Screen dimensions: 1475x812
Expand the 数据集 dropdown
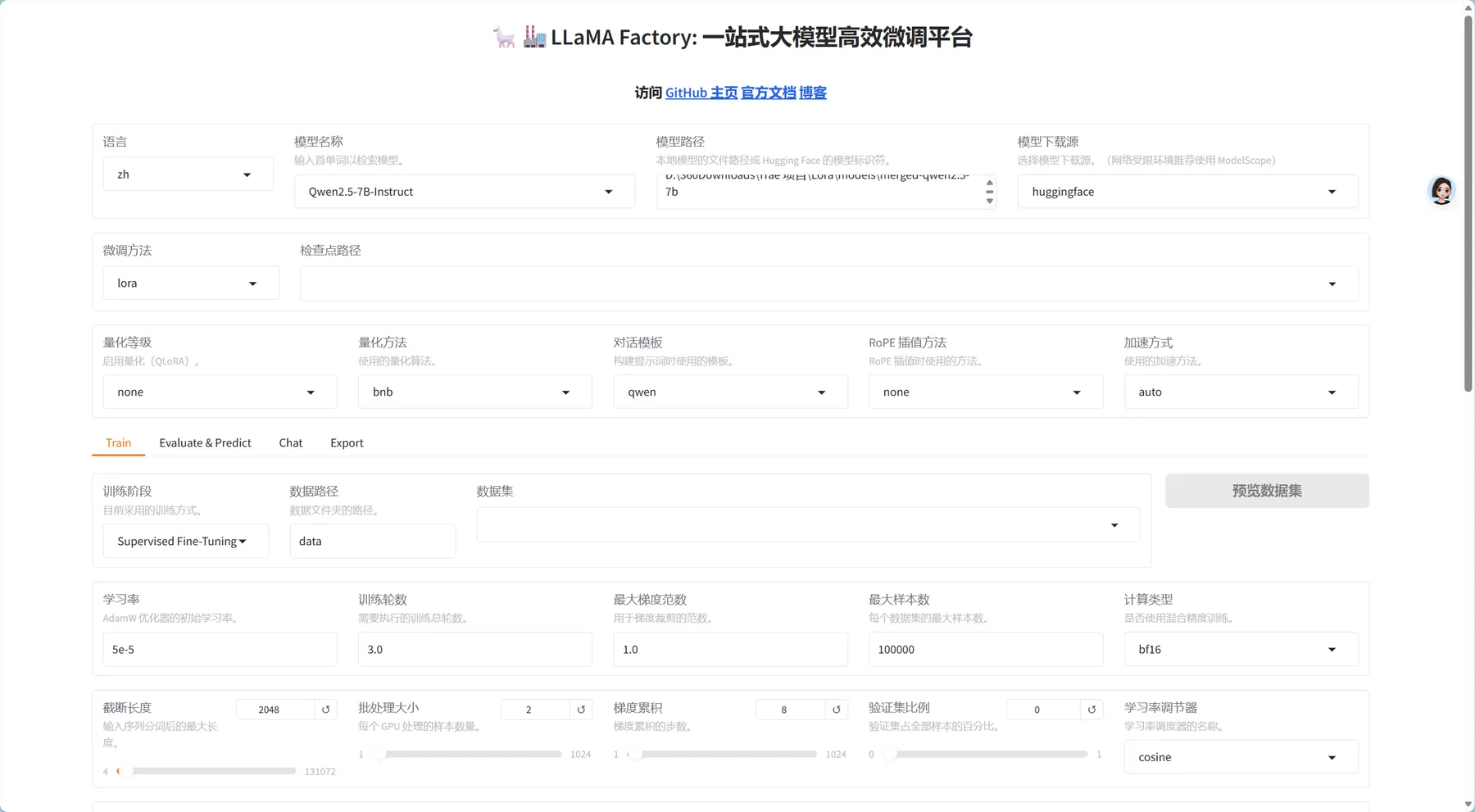click(808, 525)
